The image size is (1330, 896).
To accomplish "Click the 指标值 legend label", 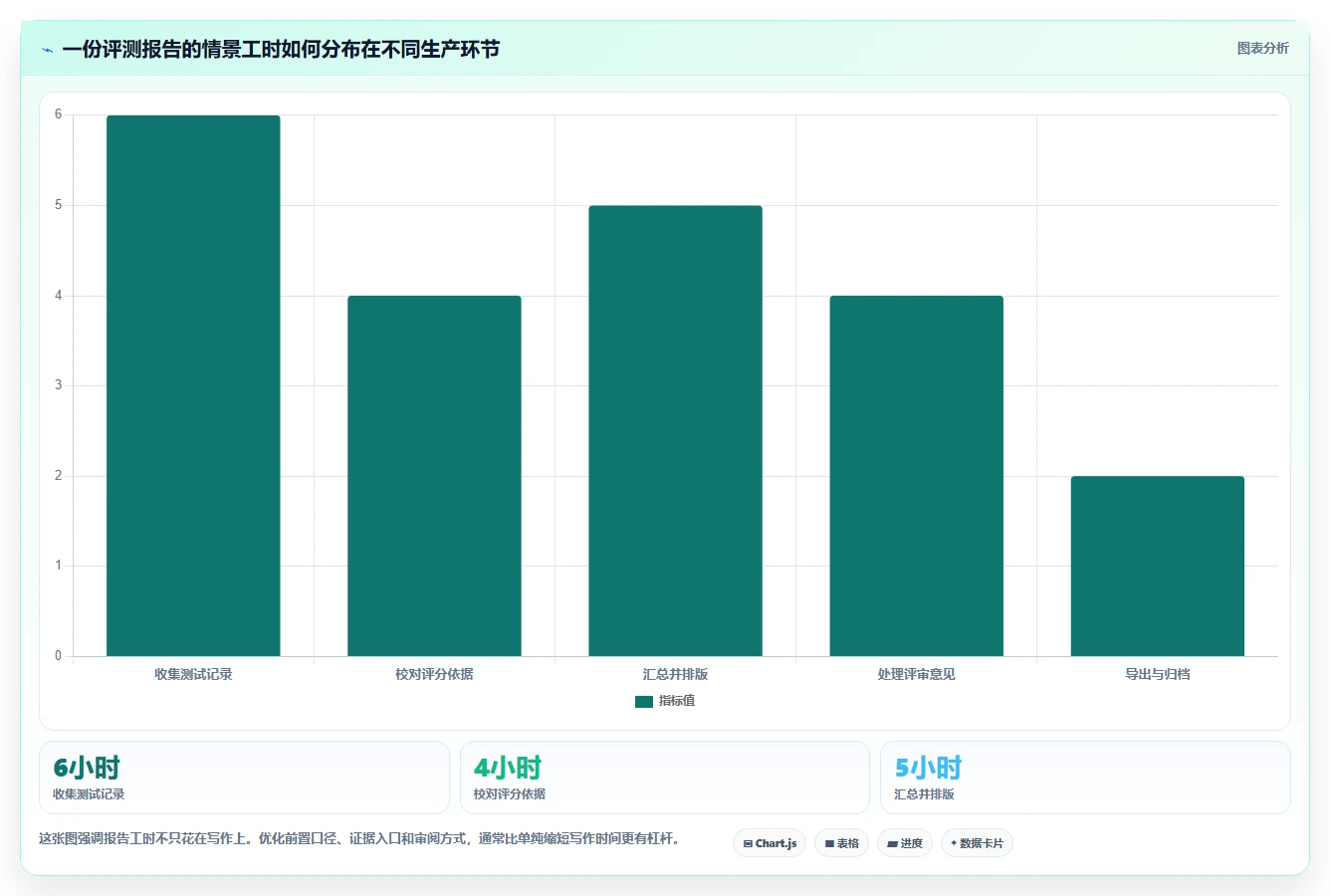I will [x=677, y=701].
